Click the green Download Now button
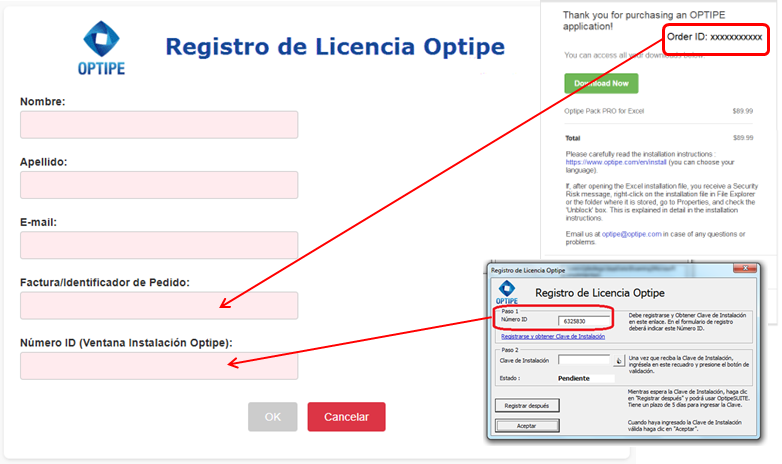 pos(601,84)
